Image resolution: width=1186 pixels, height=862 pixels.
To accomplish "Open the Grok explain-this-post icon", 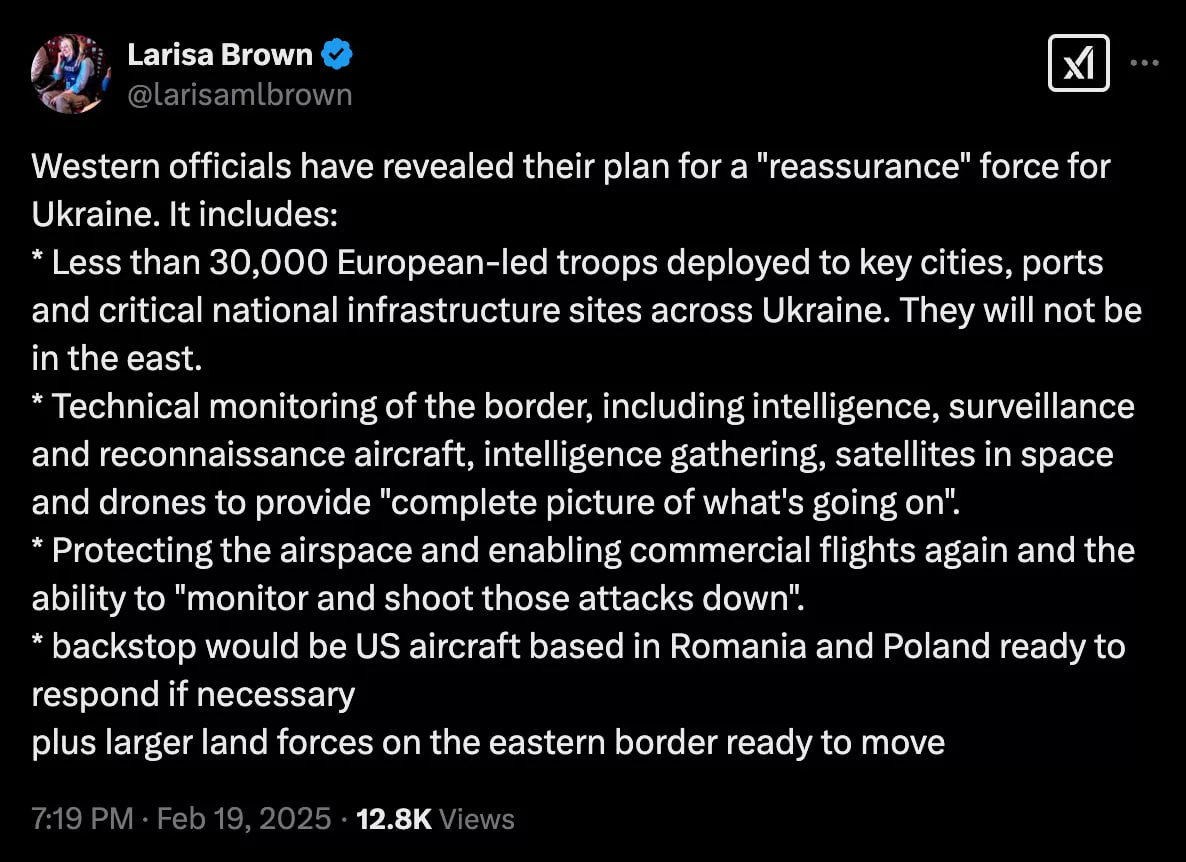I will [1079, 63].
